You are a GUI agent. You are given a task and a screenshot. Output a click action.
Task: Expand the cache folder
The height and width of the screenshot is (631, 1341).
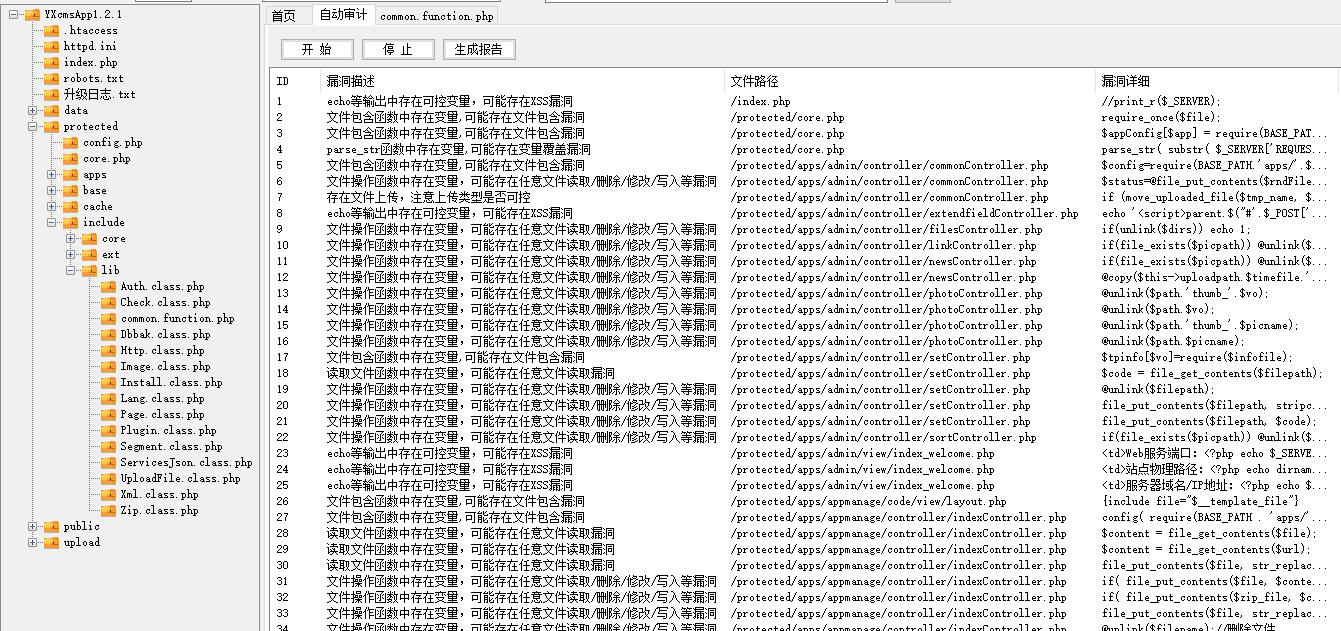click(x=52, y=207)
